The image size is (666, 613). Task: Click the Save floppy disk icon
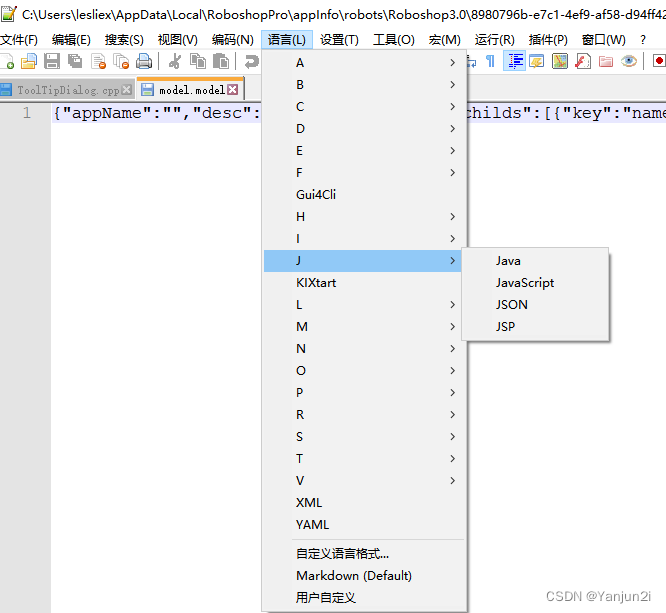[x=52, y=61]
